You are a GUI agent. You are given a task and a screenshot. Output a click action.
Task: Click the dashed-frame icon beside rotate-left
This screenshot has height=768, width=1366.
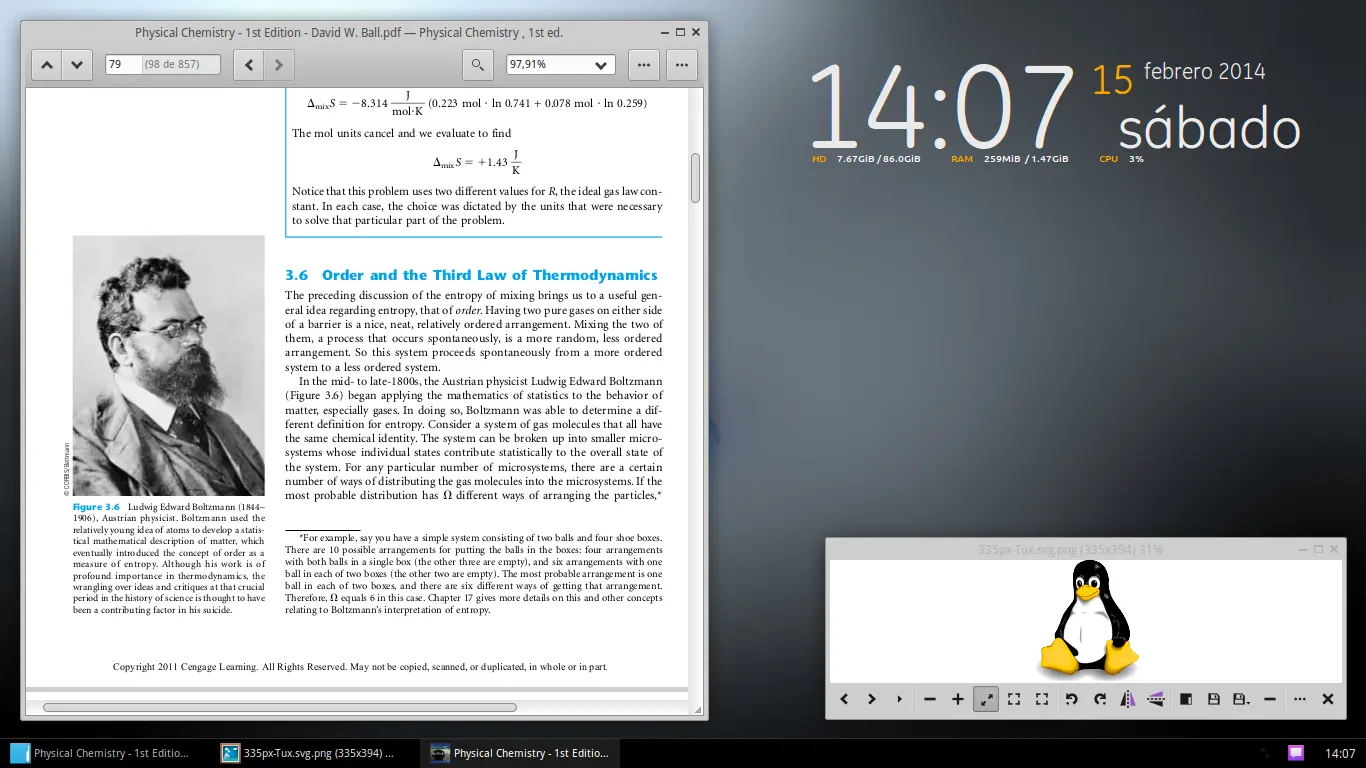click(x=1042, y=699)
